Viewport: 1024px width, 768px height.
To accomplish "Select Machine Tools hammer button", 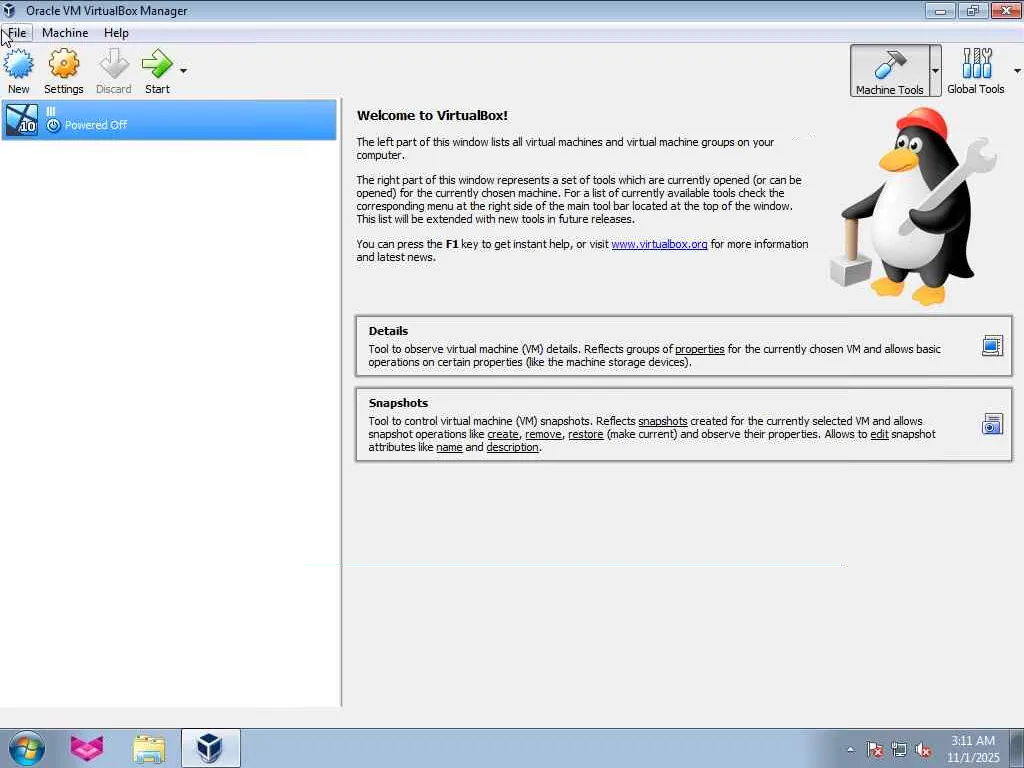I will coord(889,71).
